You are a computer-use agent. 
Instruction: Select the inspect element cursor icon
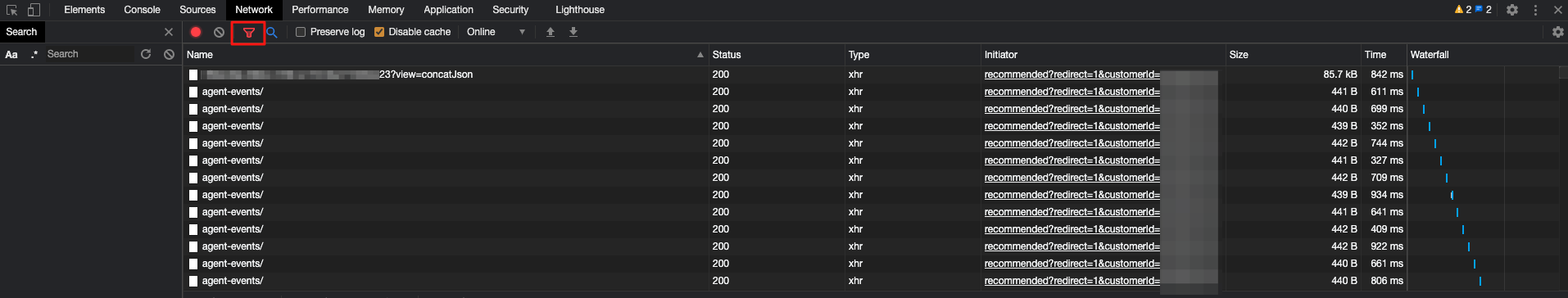11,10
